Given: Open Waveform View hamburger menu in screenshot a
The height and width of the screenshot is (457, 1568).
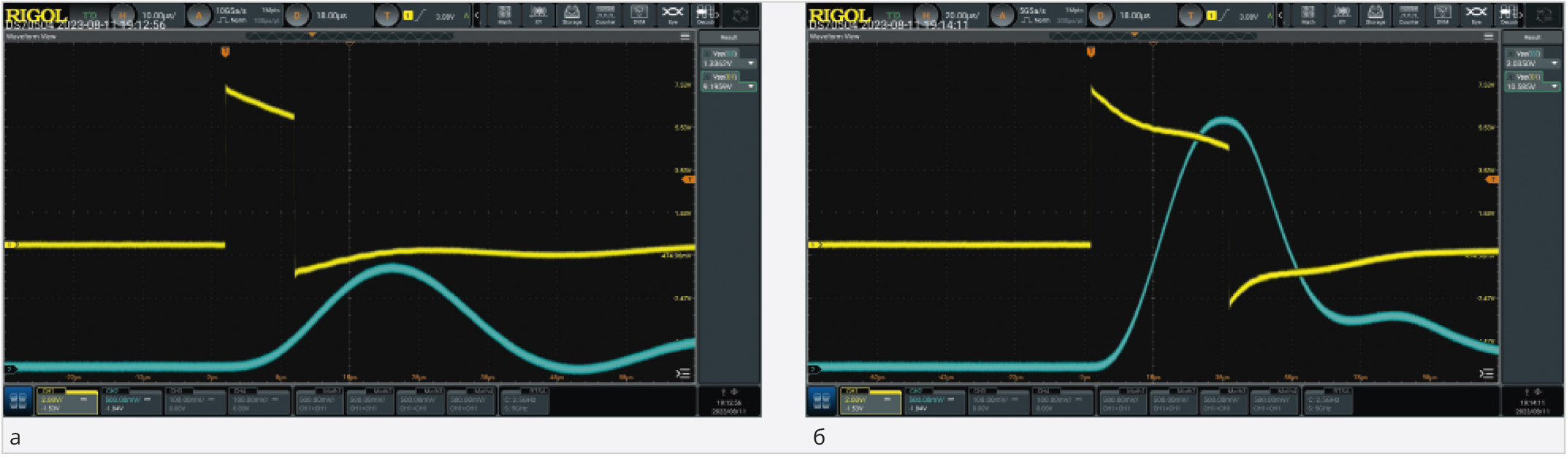Looking at the screenshot, I should point(685,37).
